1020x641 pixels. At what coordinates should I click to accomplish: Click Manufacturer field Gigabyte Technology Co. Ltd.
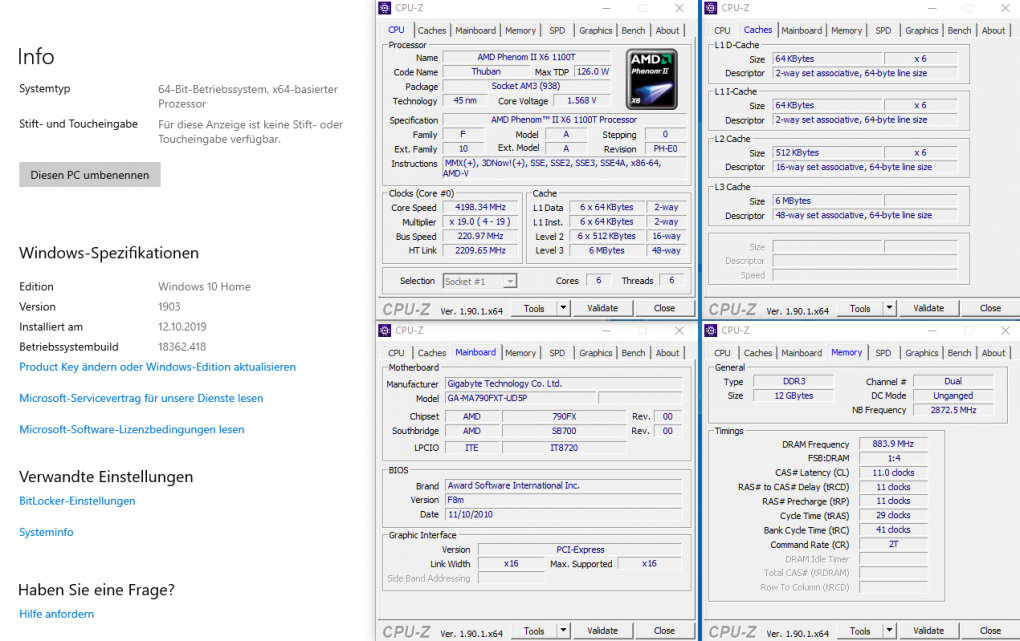563,383
